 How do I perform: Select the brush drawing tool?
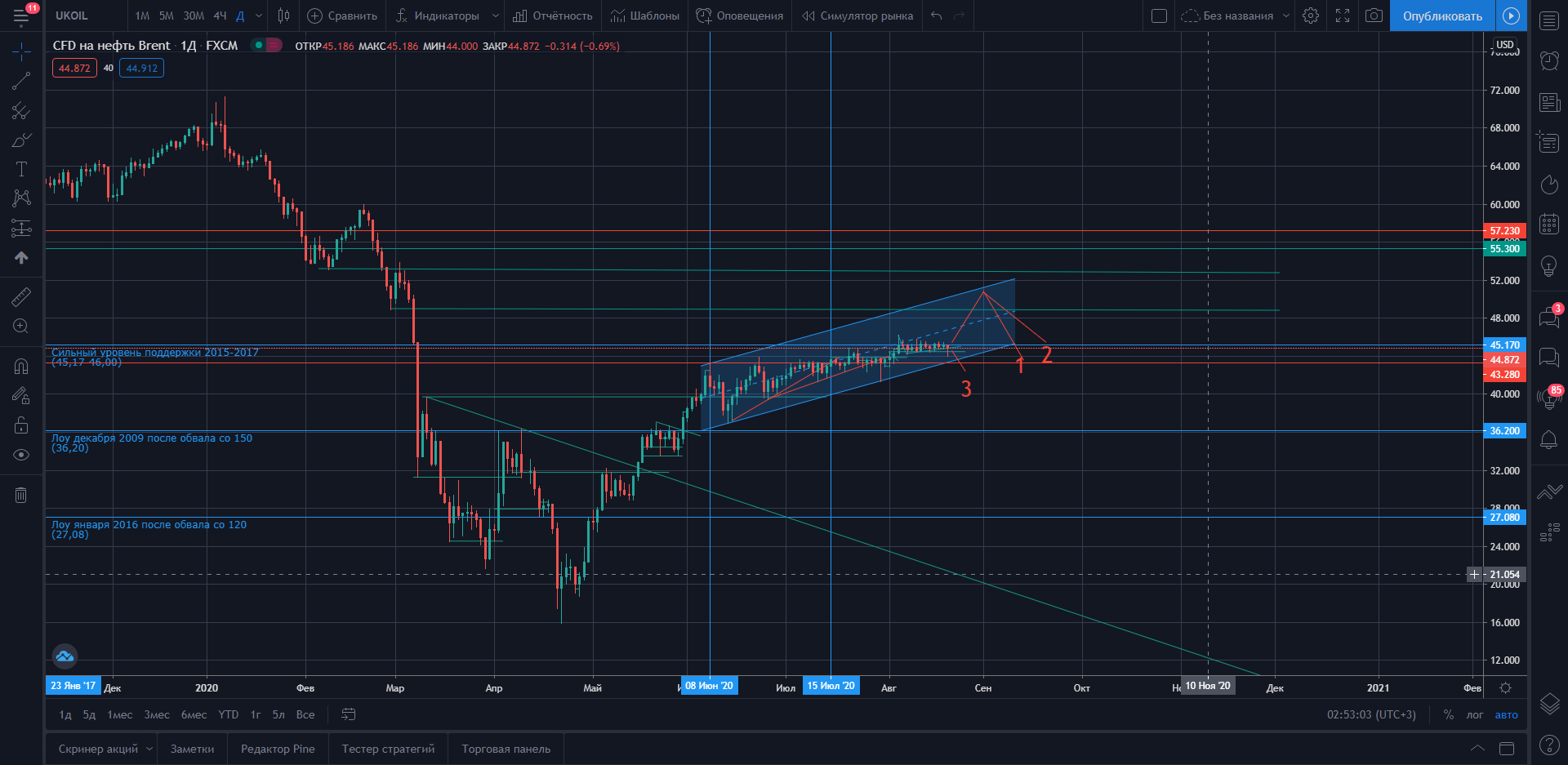click(x=21, y=140)
